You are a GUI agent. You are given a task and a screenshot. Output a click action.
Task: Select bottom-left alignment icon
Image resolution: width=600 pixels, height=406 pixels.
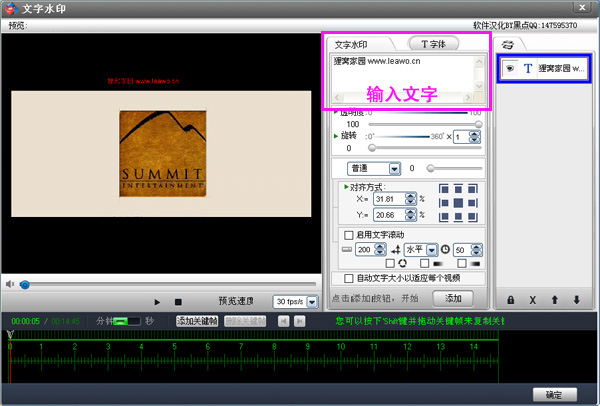(443, 217)
